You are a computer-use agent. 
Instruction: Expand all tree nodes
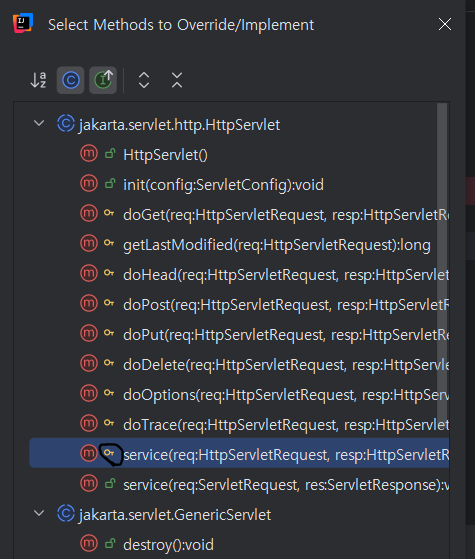(x=144, y=80)
